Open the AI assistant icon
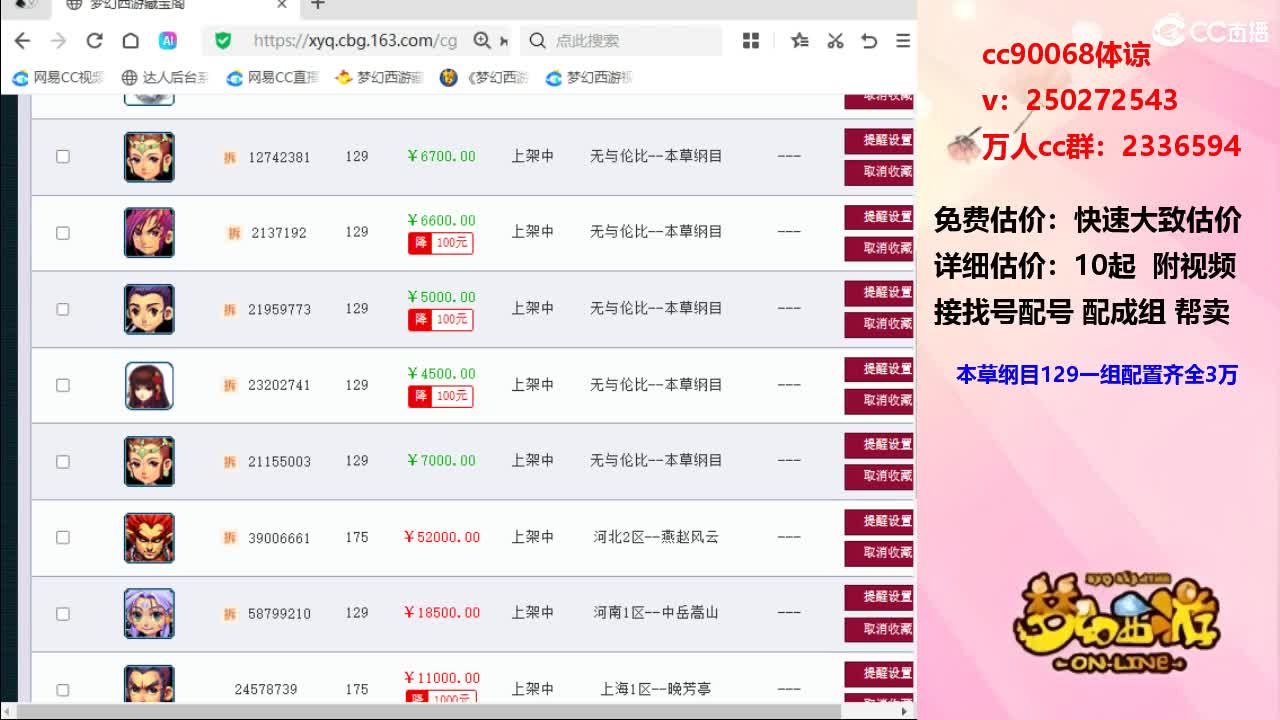1280x720 pixels. pyautogui.click(x=168, y=41)
